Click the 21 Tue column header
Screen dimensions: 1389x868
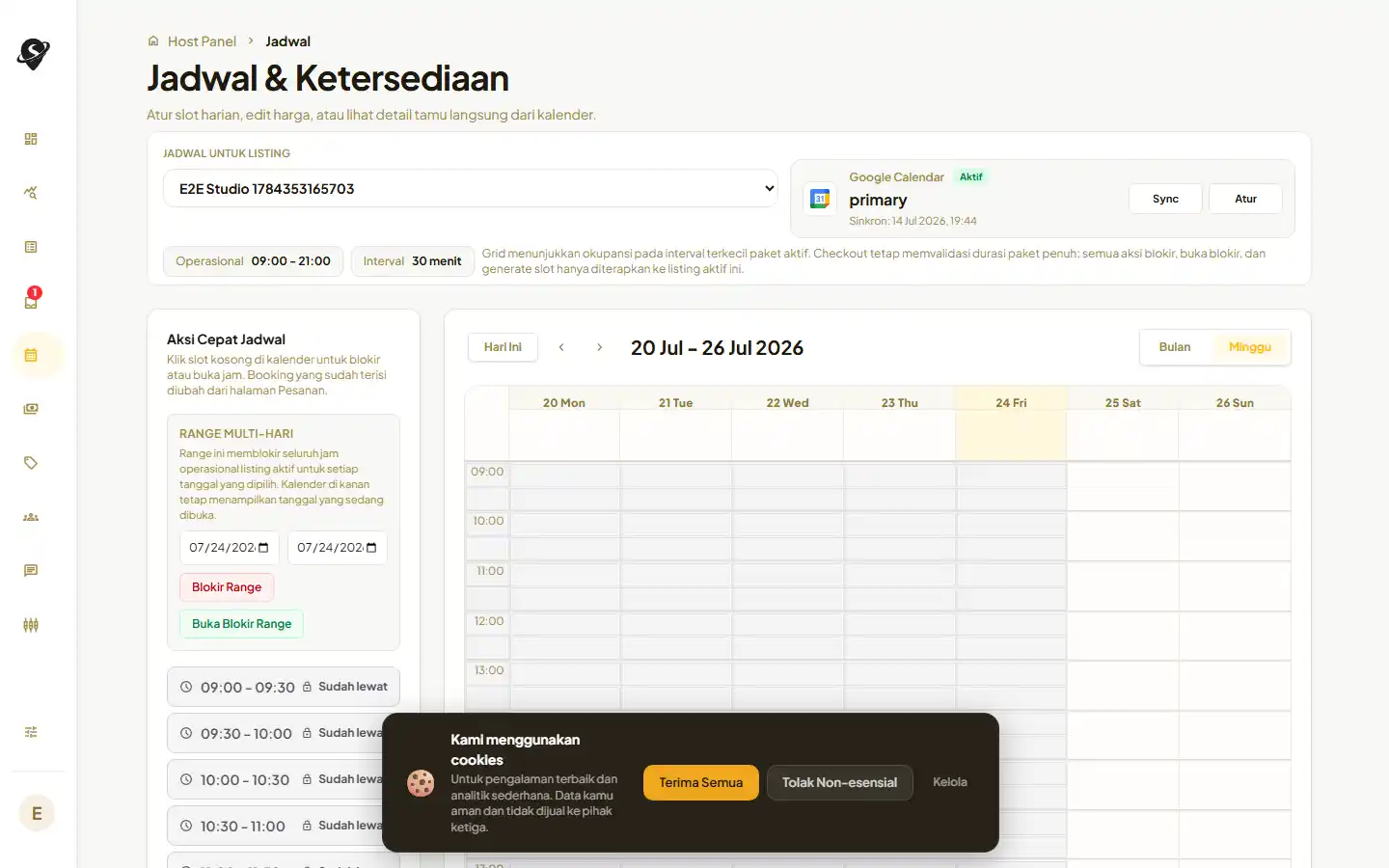pos(675,402)
